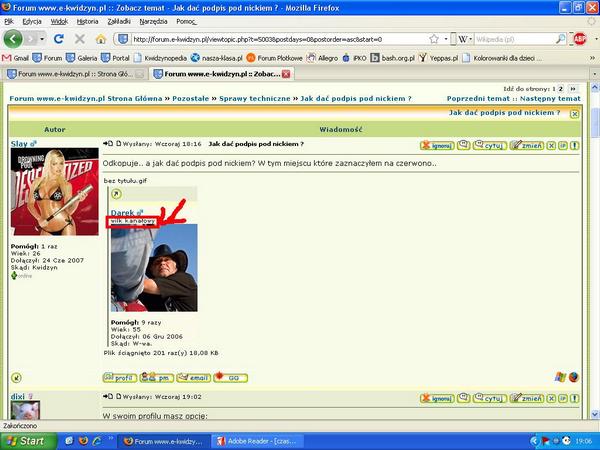Click the Windows Start button
Viewport: 600px width, 450px height.
26,440
